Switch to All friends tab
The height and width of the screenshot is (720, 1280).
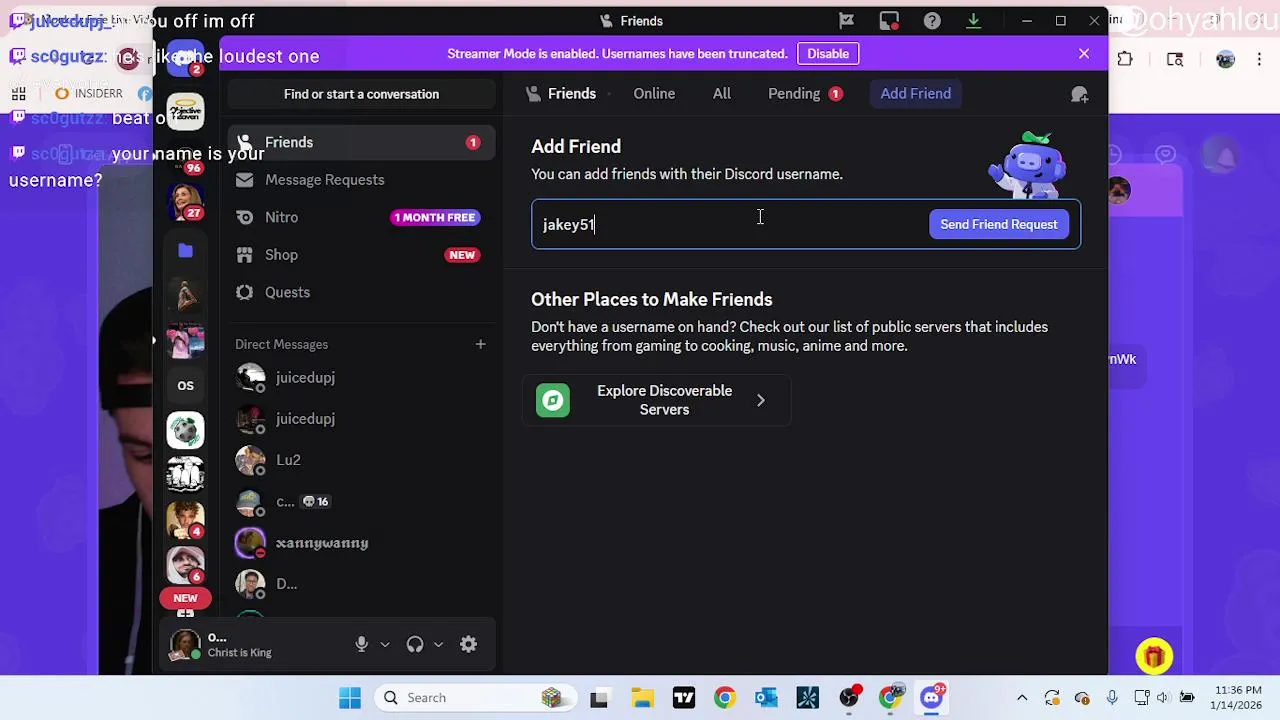722,94
